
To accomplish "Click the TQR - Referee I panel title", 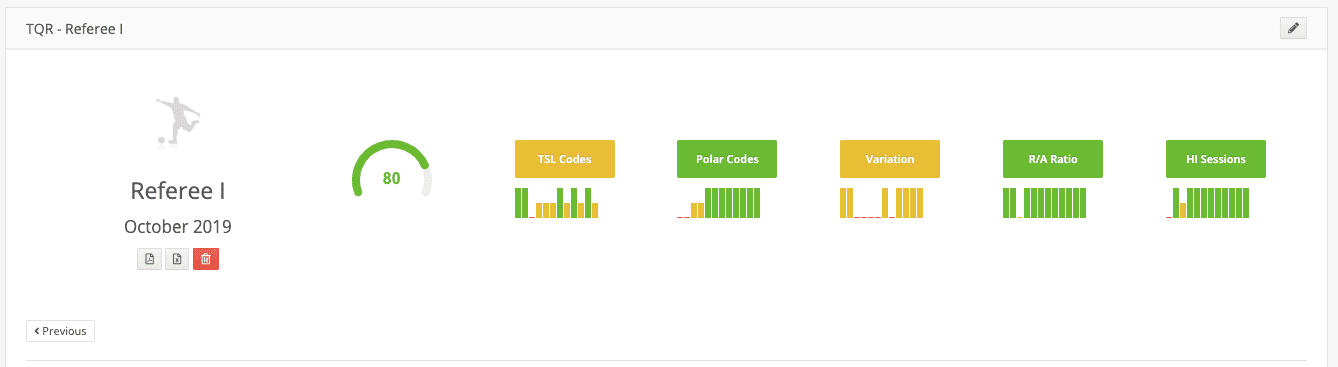I will [x=75, y=29].
